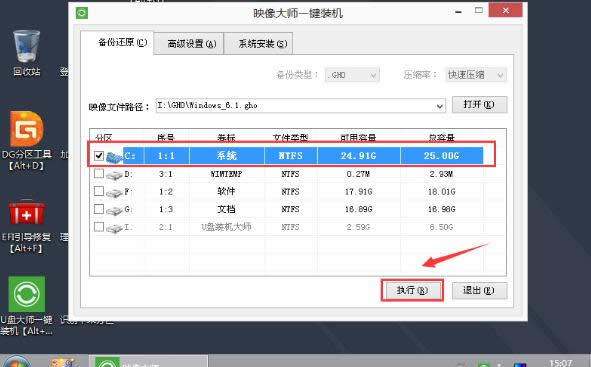The height and width of the screenshot is (367, 591).
Task: Click the 可用容量 column header
Action: pyautogui.click(x=358, y=138)
